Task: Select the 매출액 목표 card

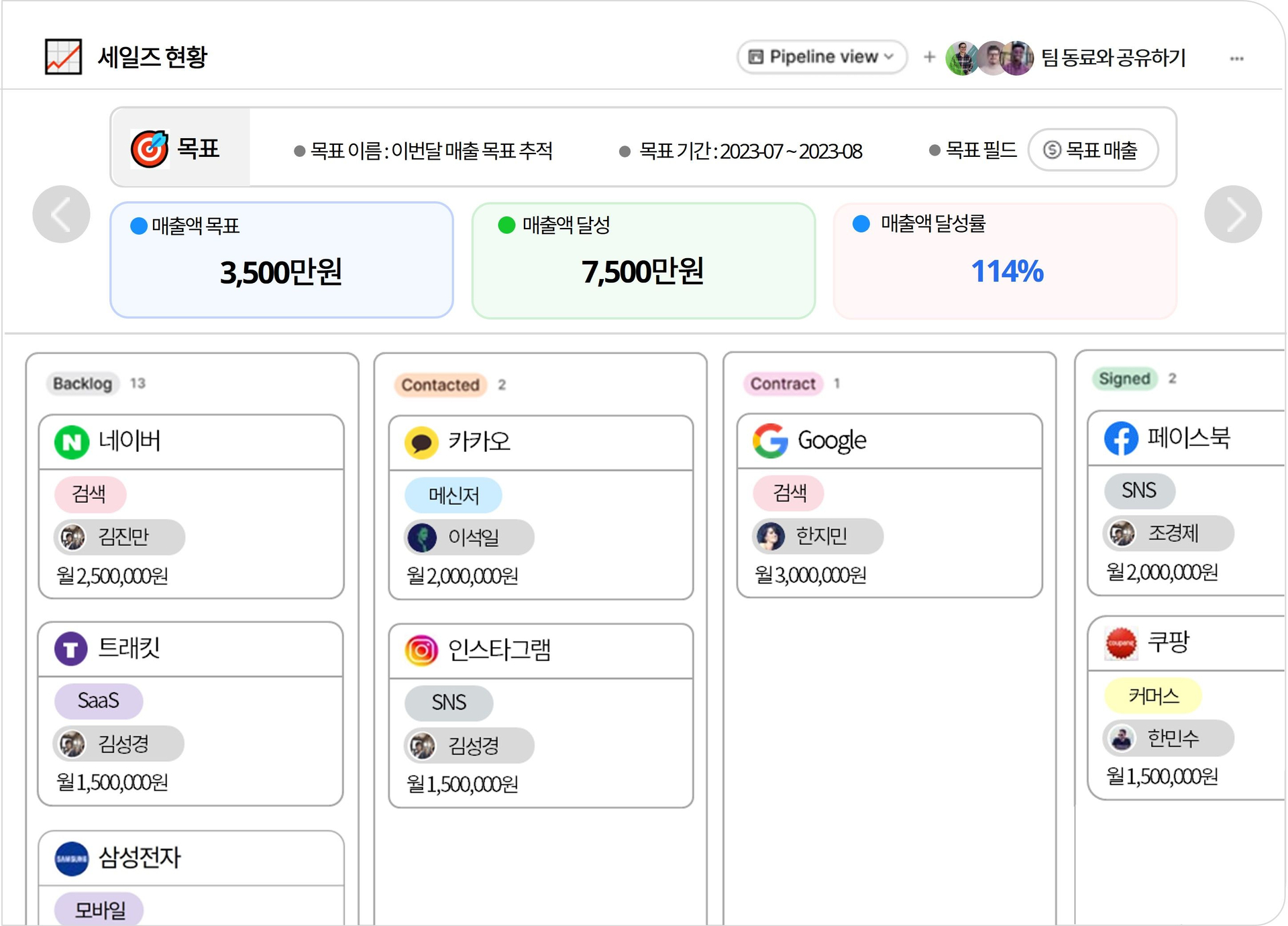Action: tap(282, 259)
